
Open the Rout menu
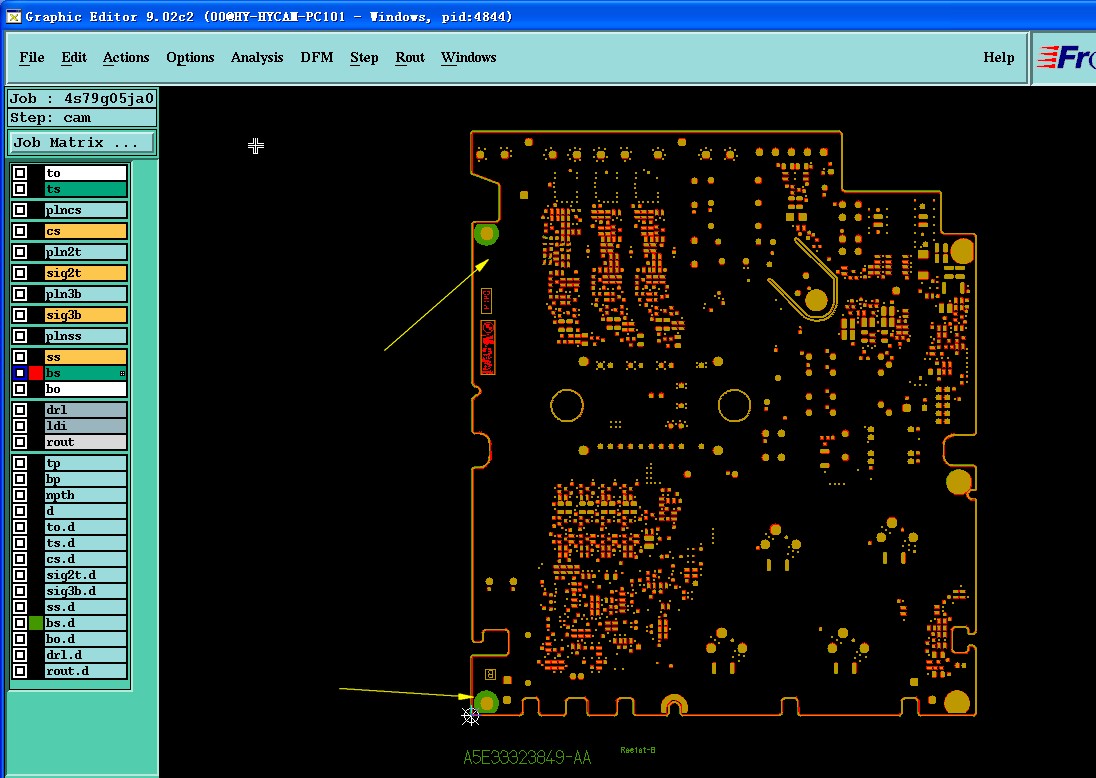tap(410, 57)
